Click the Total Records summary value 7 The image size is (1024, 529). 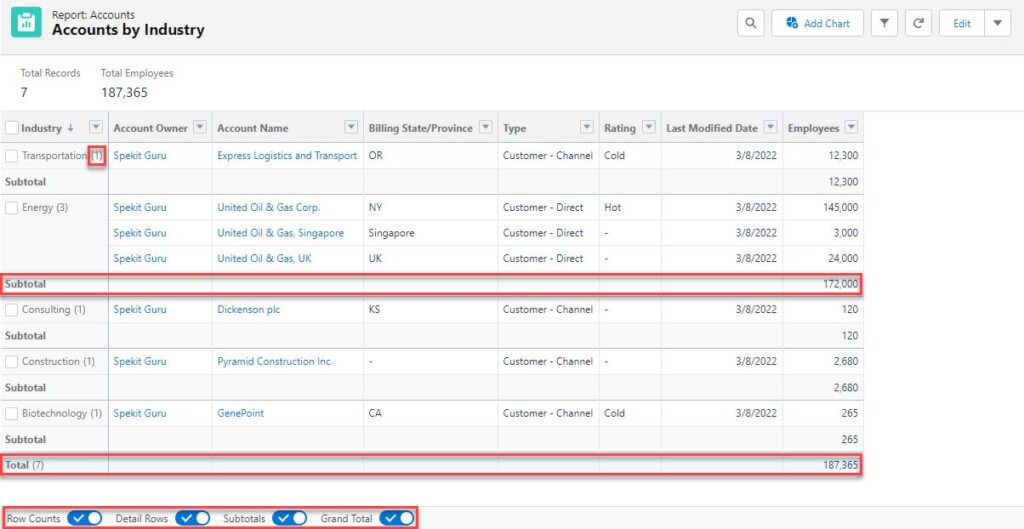pos(24,92)
